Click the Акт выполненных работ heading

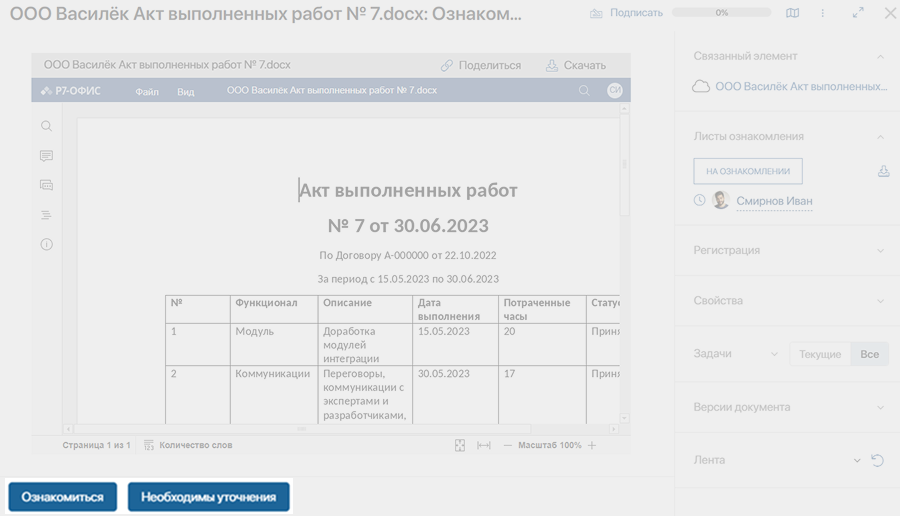[x=409, y=190]
